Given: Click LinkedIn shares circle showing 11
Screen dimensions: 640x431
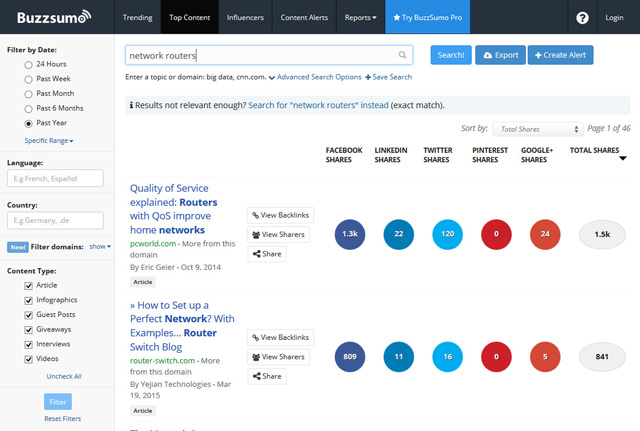Looking at the screenshot, I should tap(399, 356).
